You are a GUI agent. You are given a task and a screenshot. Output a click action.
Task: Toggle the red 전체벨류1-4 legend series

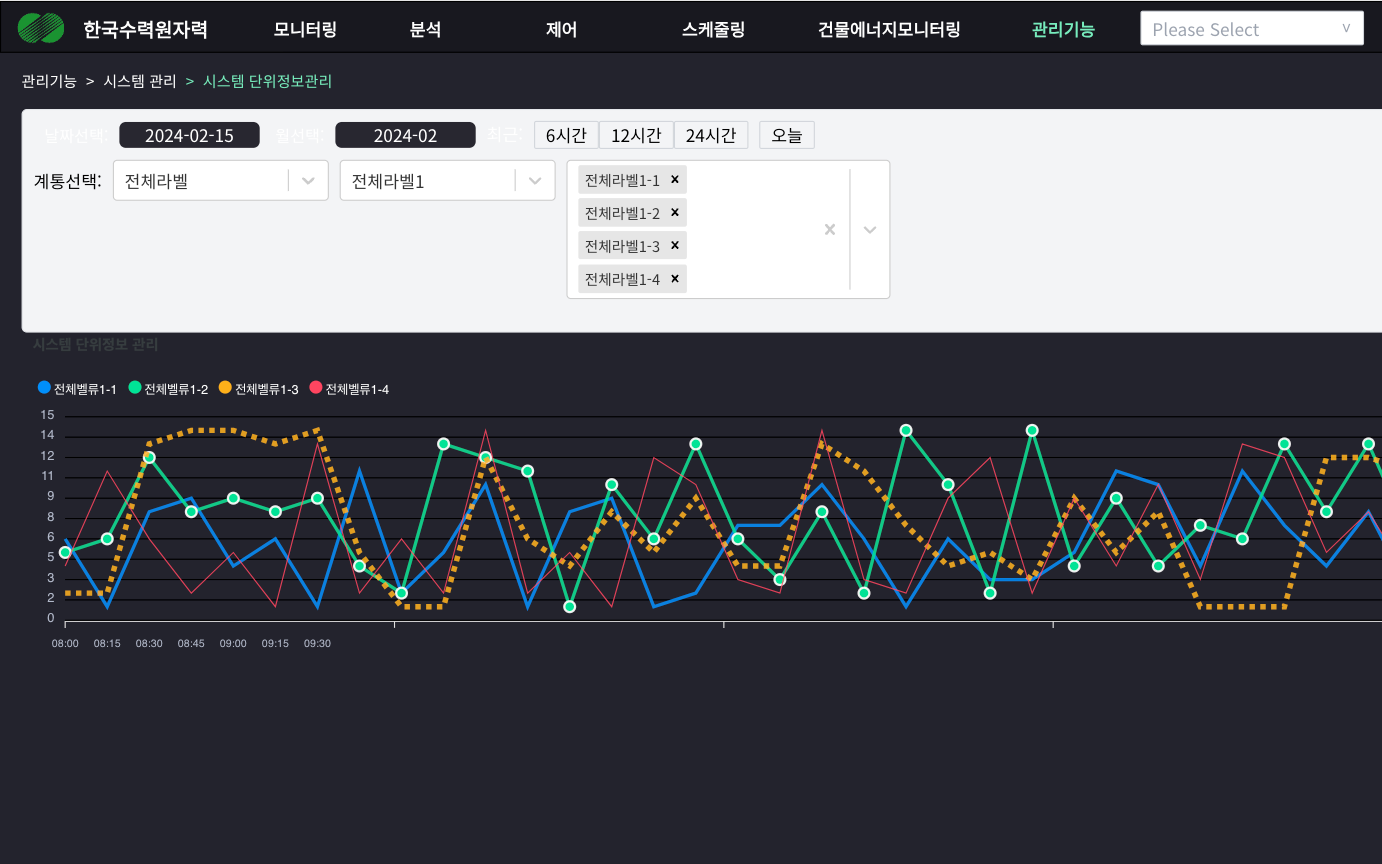[x=349, y=388]
